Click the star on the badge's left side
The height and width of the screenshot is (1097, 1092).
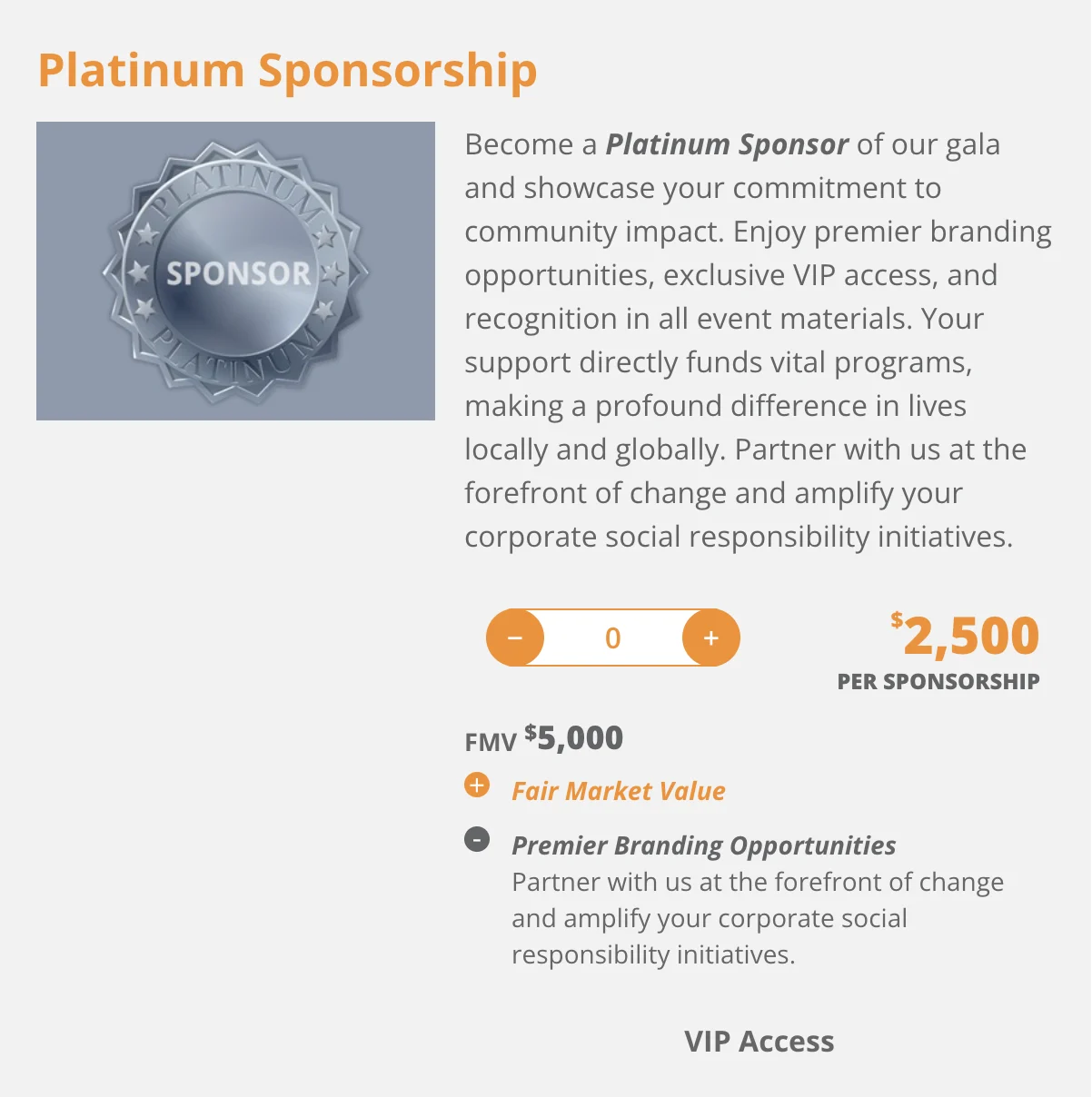click(139, 272)
